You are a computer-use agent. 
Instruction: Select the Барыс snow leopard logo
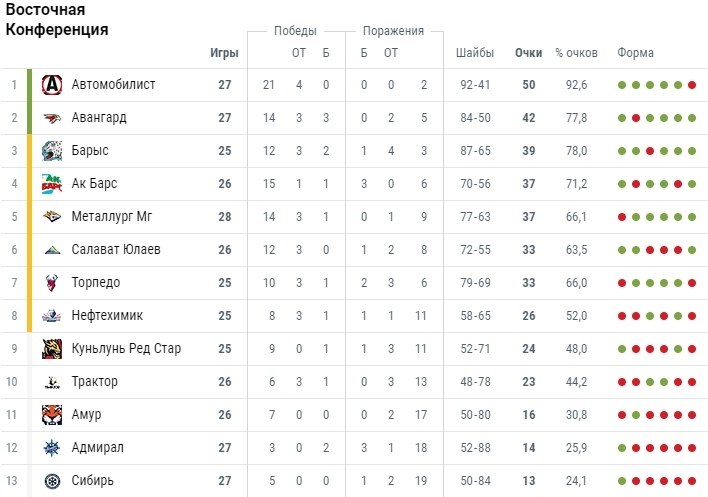coord(51,151)
